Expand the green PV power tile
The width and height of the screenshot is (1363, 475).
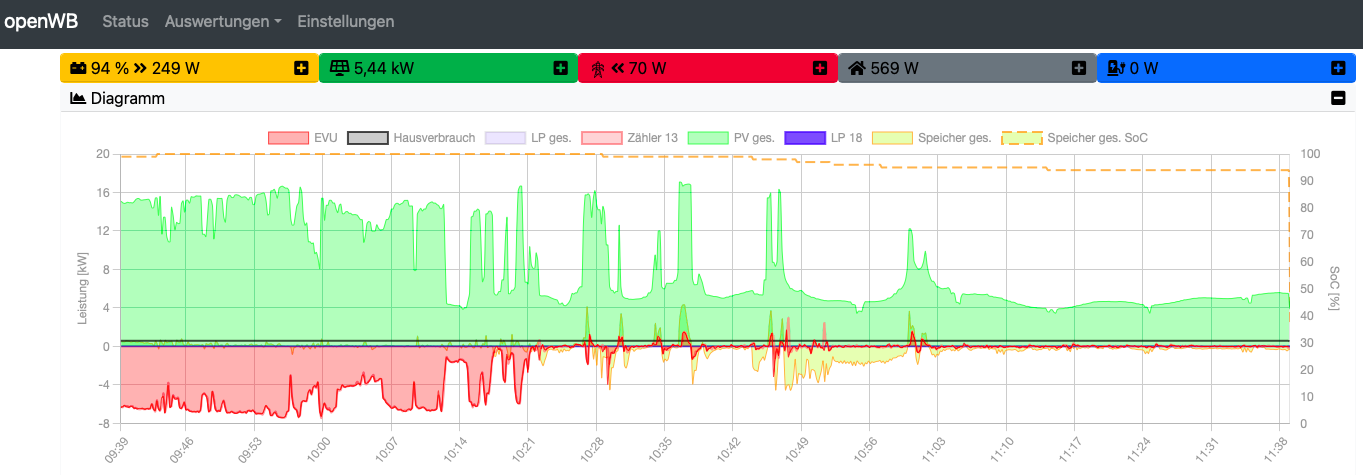coord(560,68)
